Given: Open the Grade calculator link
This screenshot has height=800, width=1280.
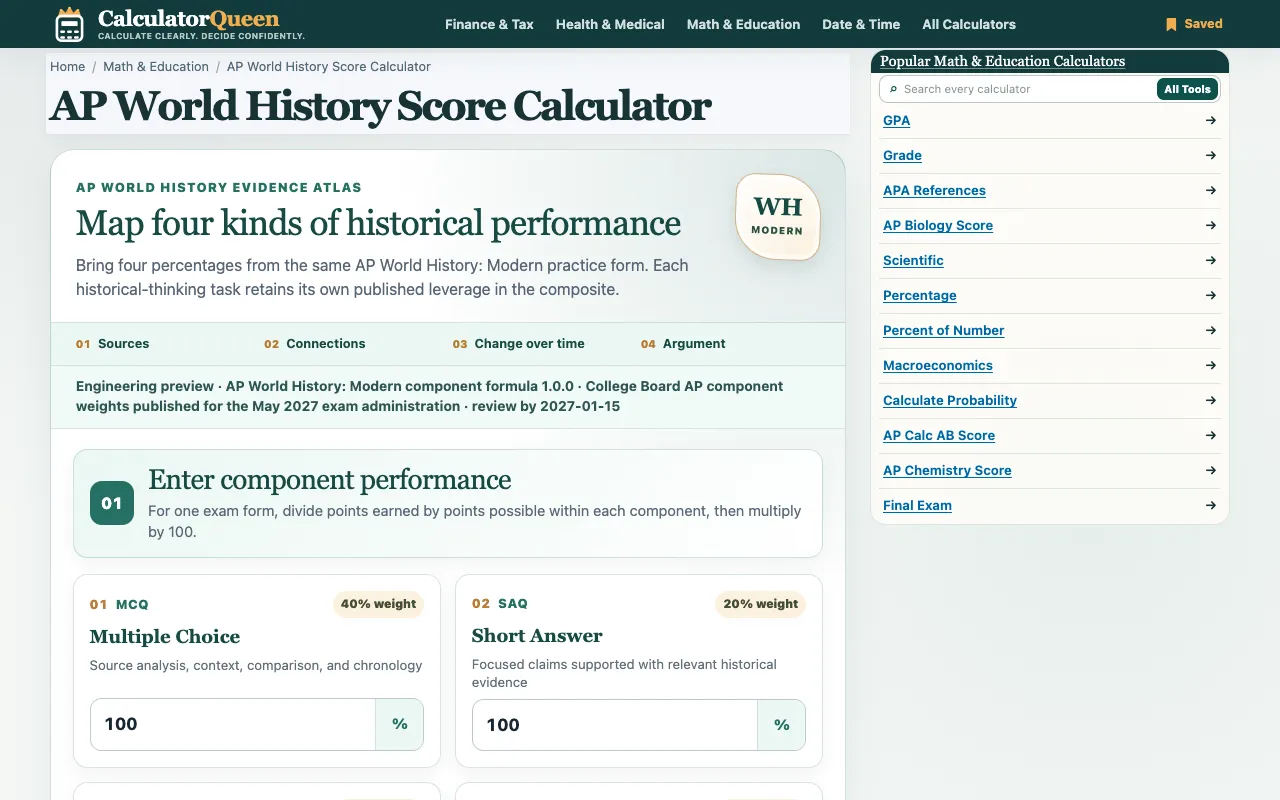Looking at the screenshot, I should pyautogui.click(x=902, y=155).
